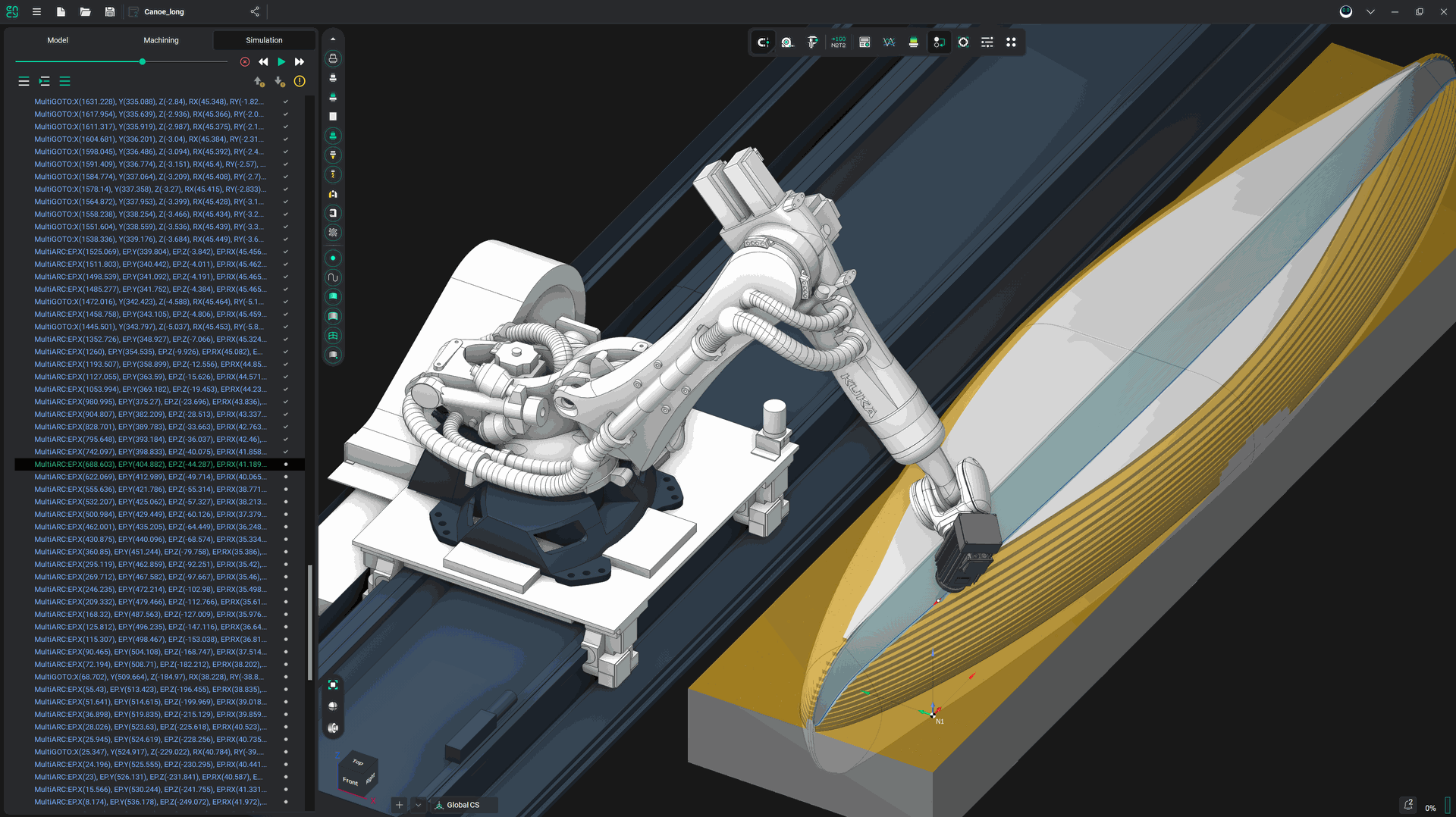Switch to the Model tab
Screen dimensions: 1456x817
pyautogui.click(x=57, y=39)
